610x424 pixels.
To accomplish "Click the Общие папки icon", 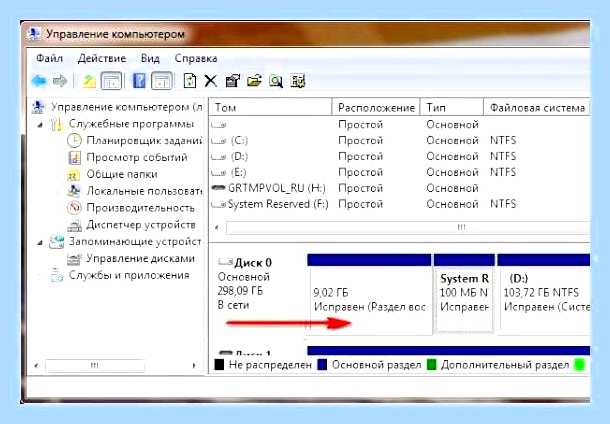I will coord(74,175).
